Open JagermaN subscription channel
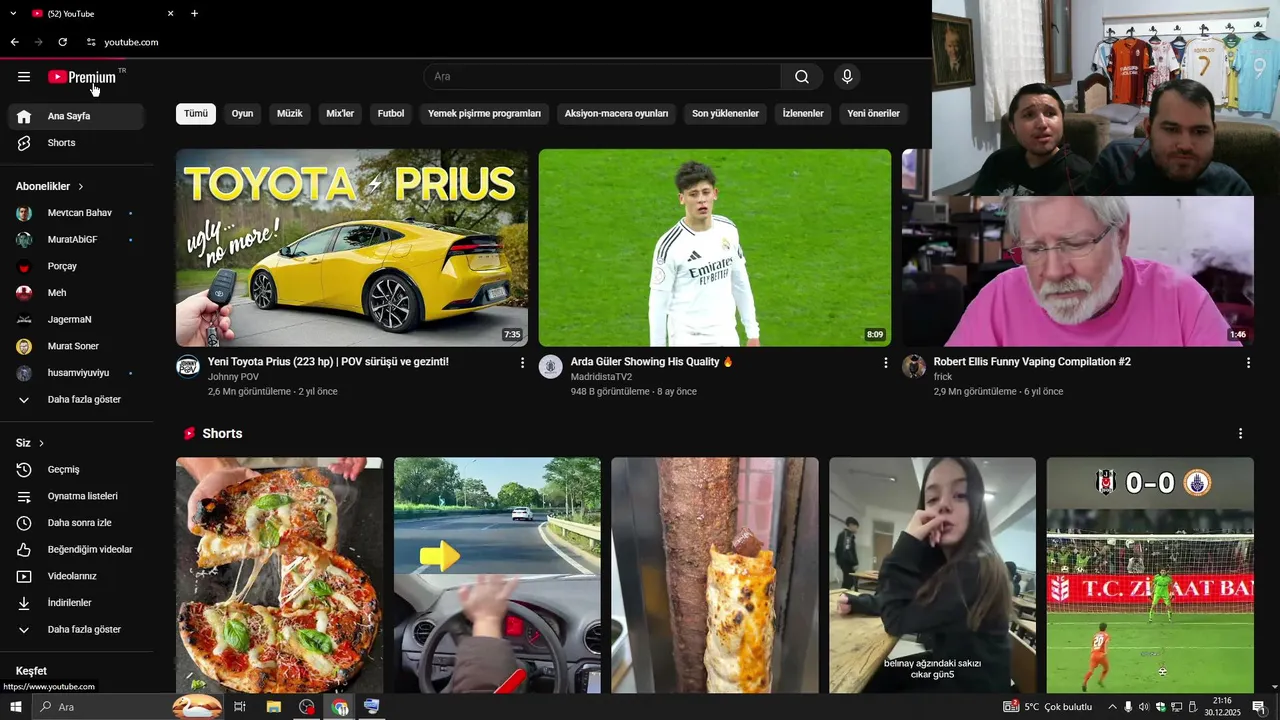This screenshot has width=1280, height=720. [x=76, y=320]
